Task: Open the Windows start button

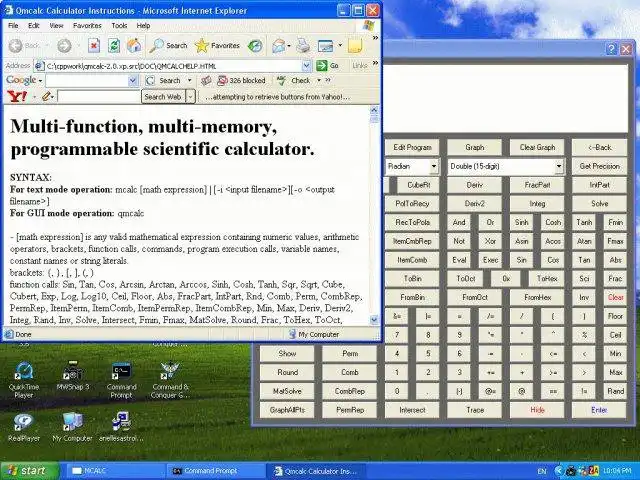Action: (x=29, y=471)
